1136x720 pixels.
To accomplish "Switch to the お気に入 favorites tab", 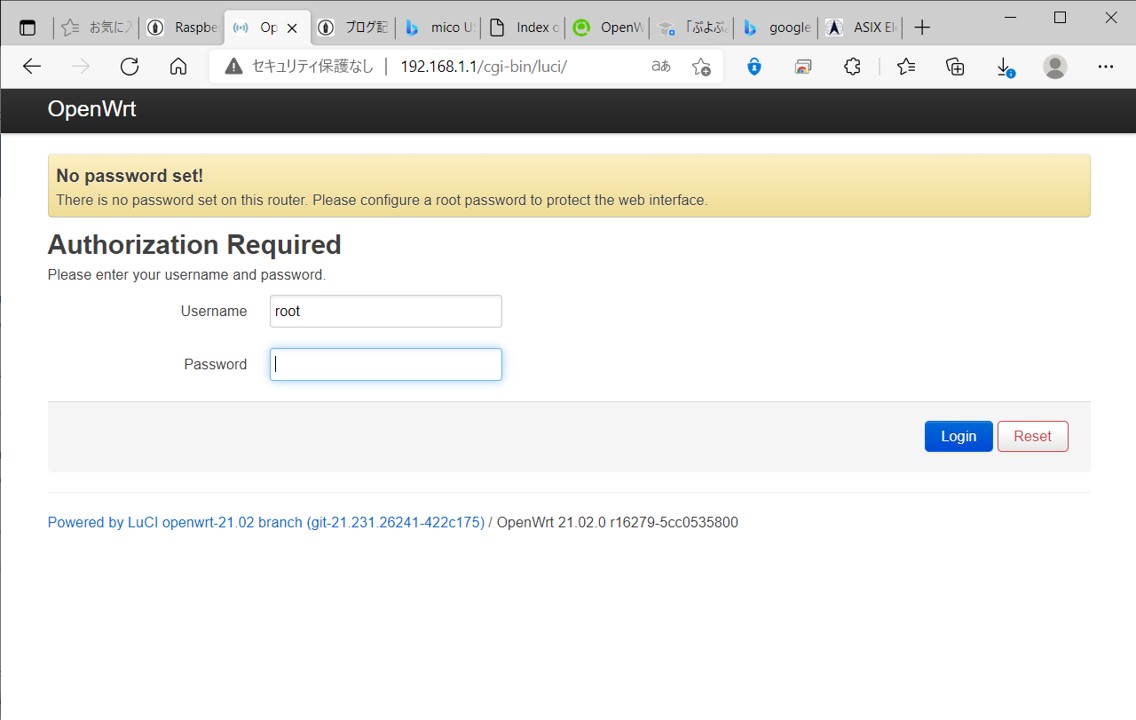I will [x=97, y=28].
